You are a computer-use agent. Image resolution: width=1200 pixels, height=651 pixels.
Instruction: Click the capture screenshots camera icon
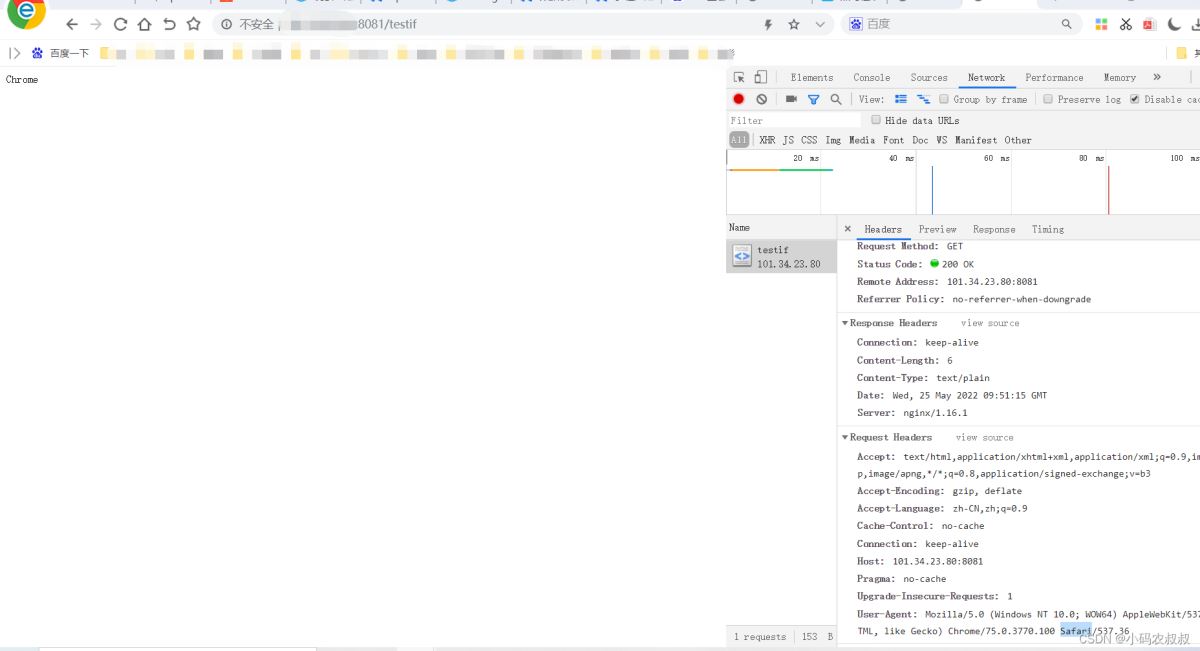[x=791, y=99]
